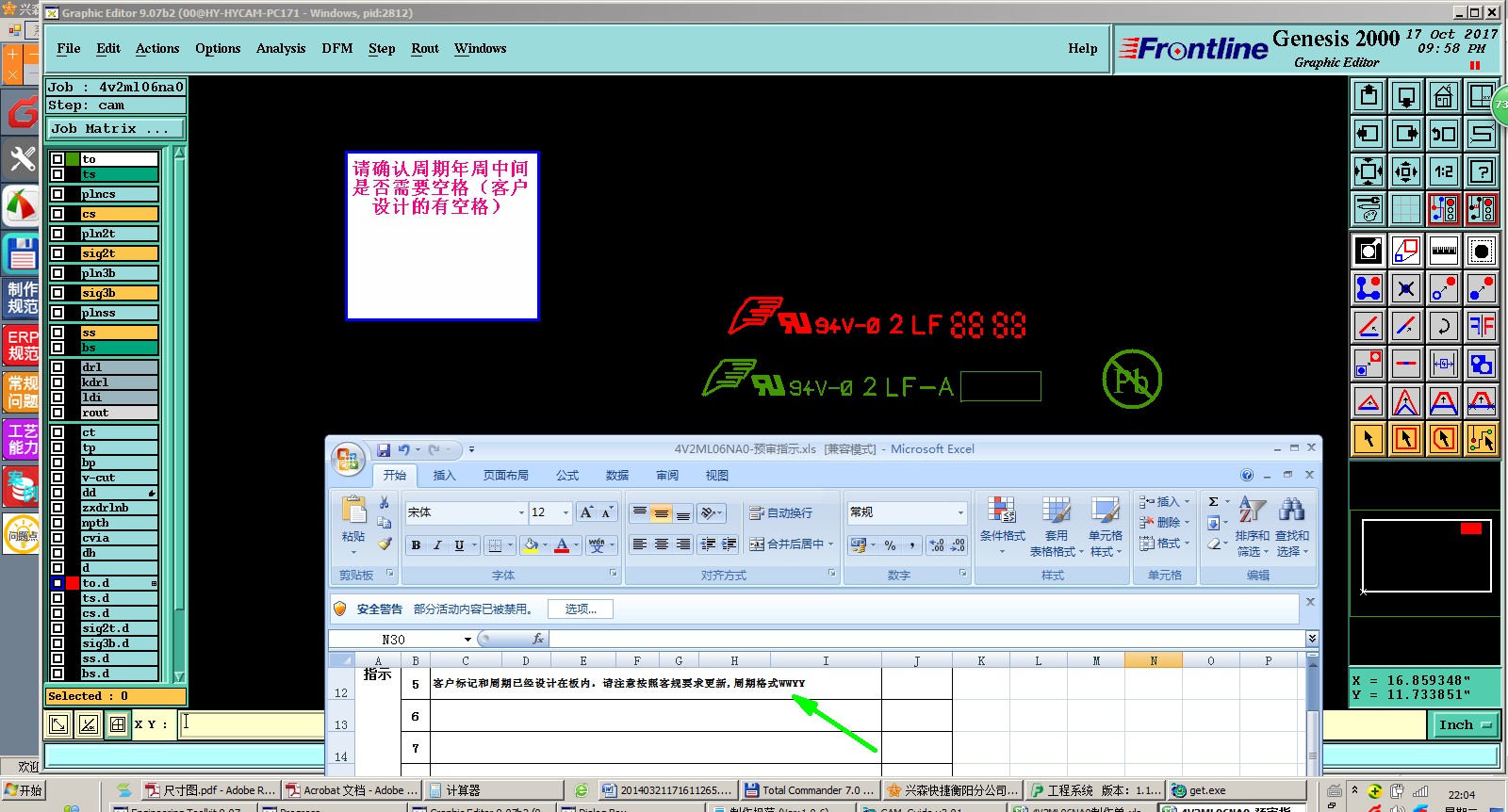Open the Help menu
1508x812 pixels.
(1083, 48)
